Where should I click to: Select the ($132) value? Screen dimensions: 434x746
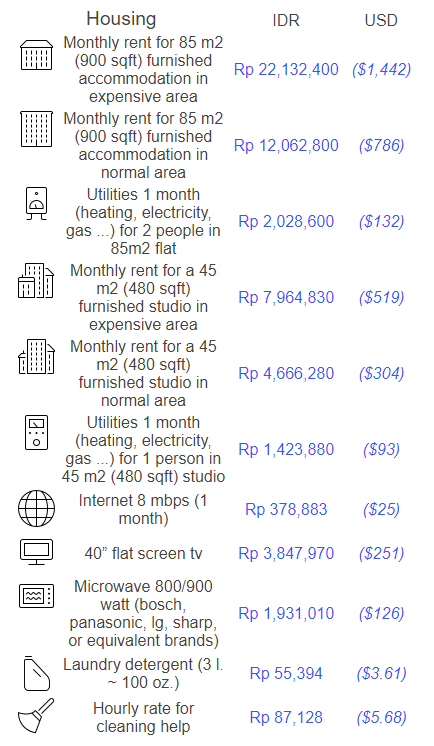click(x=381, y=221)
